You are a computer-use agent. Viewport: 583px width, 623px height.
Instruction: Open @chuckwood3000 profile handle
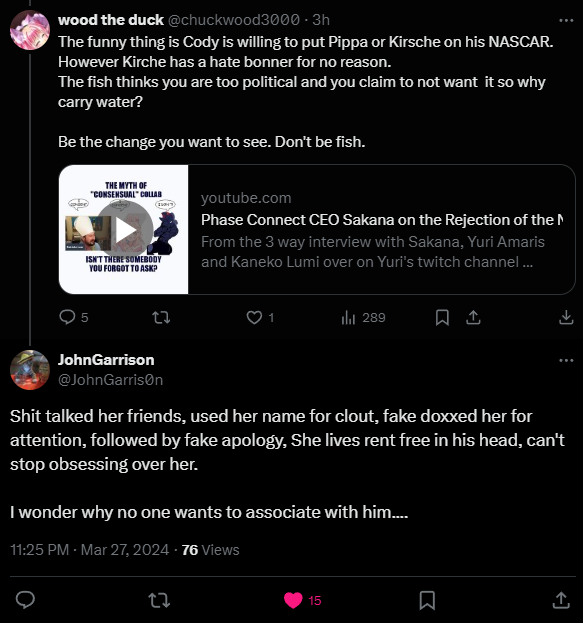[x=234, y=20]
